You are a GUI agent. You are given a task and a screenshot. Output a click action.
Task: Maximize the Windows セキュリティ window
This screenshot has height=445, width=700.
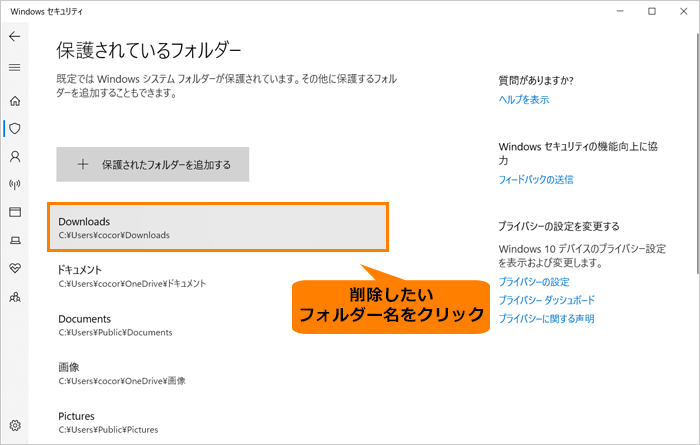[652, 11]
